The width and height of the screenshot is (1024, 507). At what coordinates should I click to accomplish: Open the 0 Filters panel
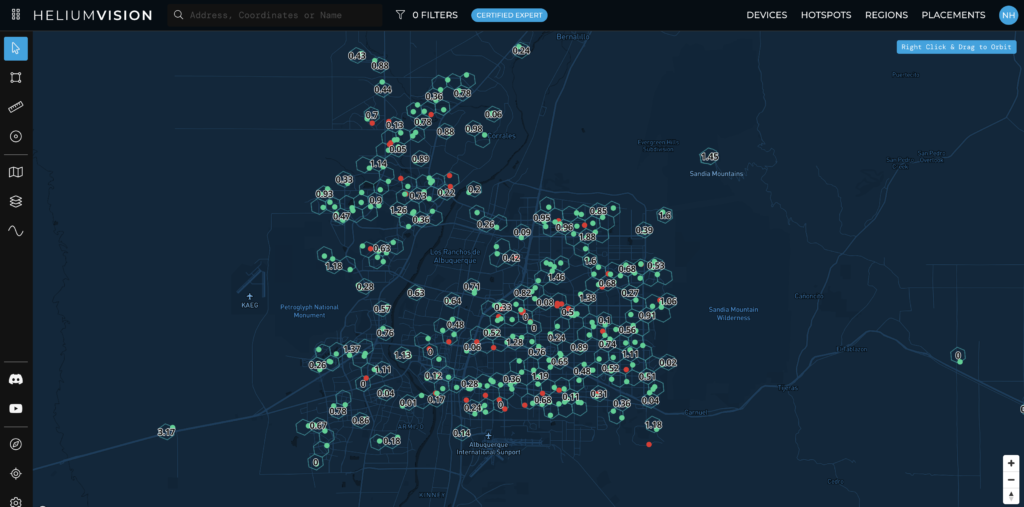(x=427, y=15)
